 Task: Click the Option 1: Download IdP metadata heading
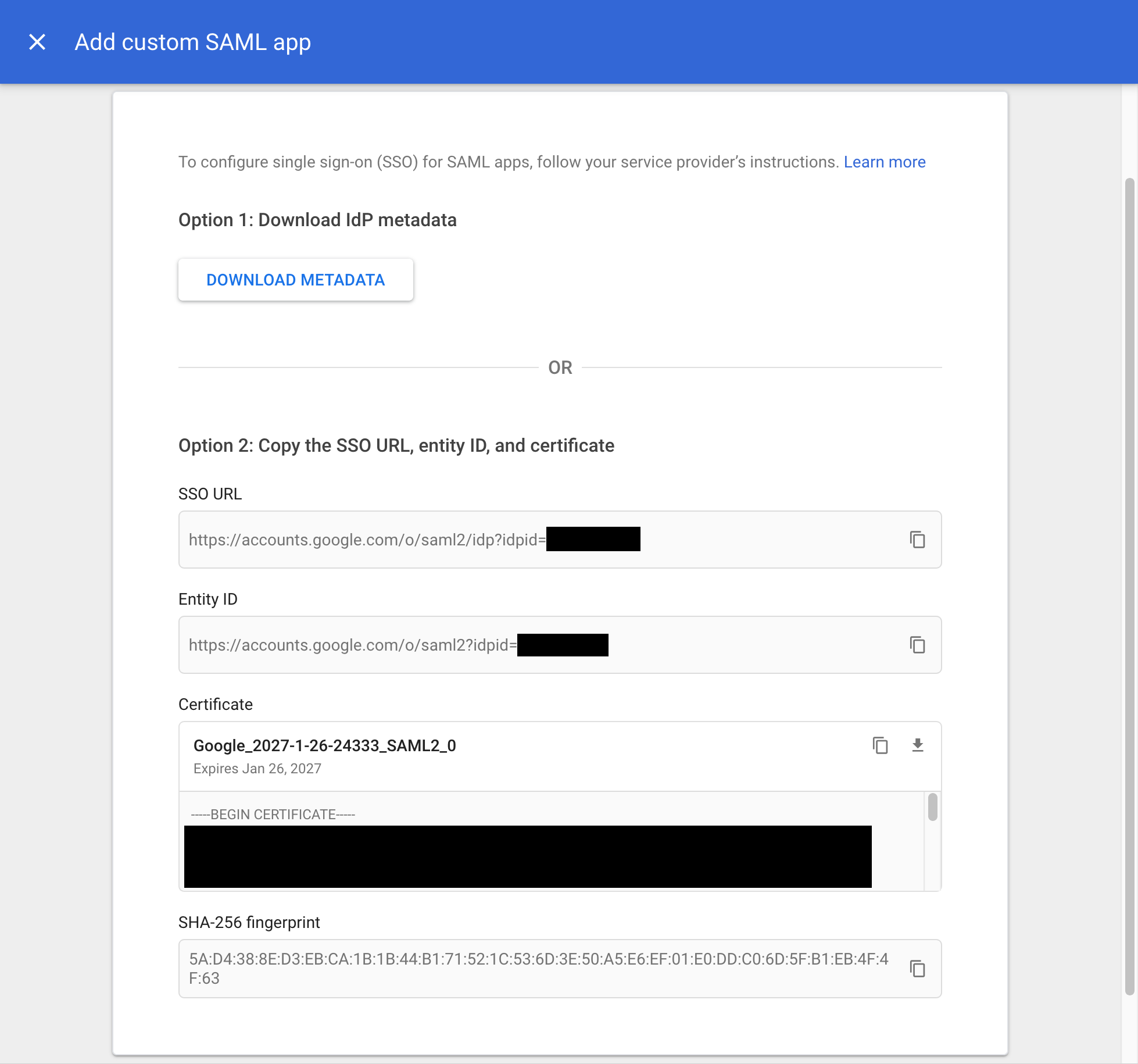click(x=317, y=220)
